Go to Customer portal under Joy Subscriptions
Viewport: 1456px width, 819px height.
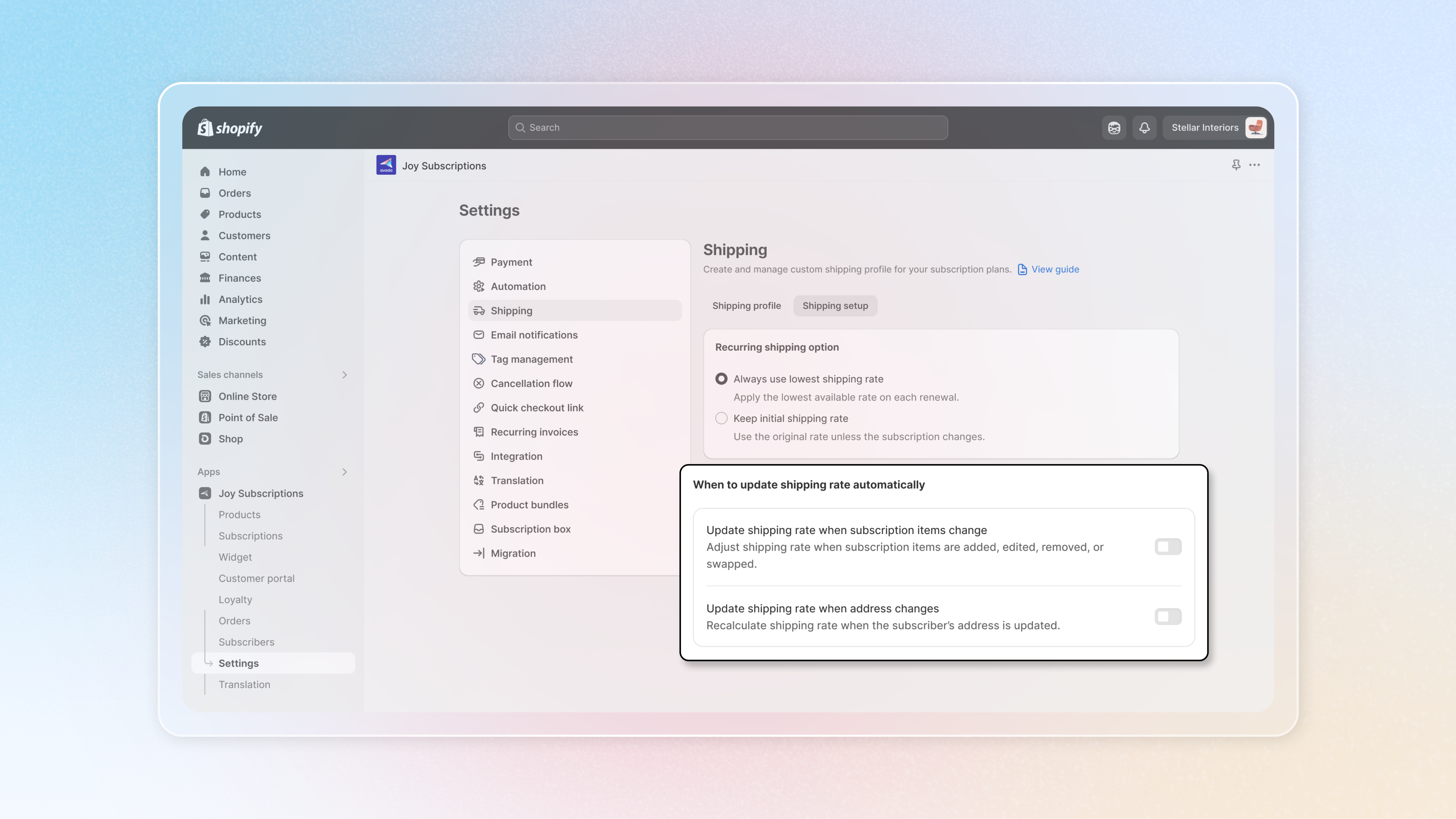(x=256, y=578)
